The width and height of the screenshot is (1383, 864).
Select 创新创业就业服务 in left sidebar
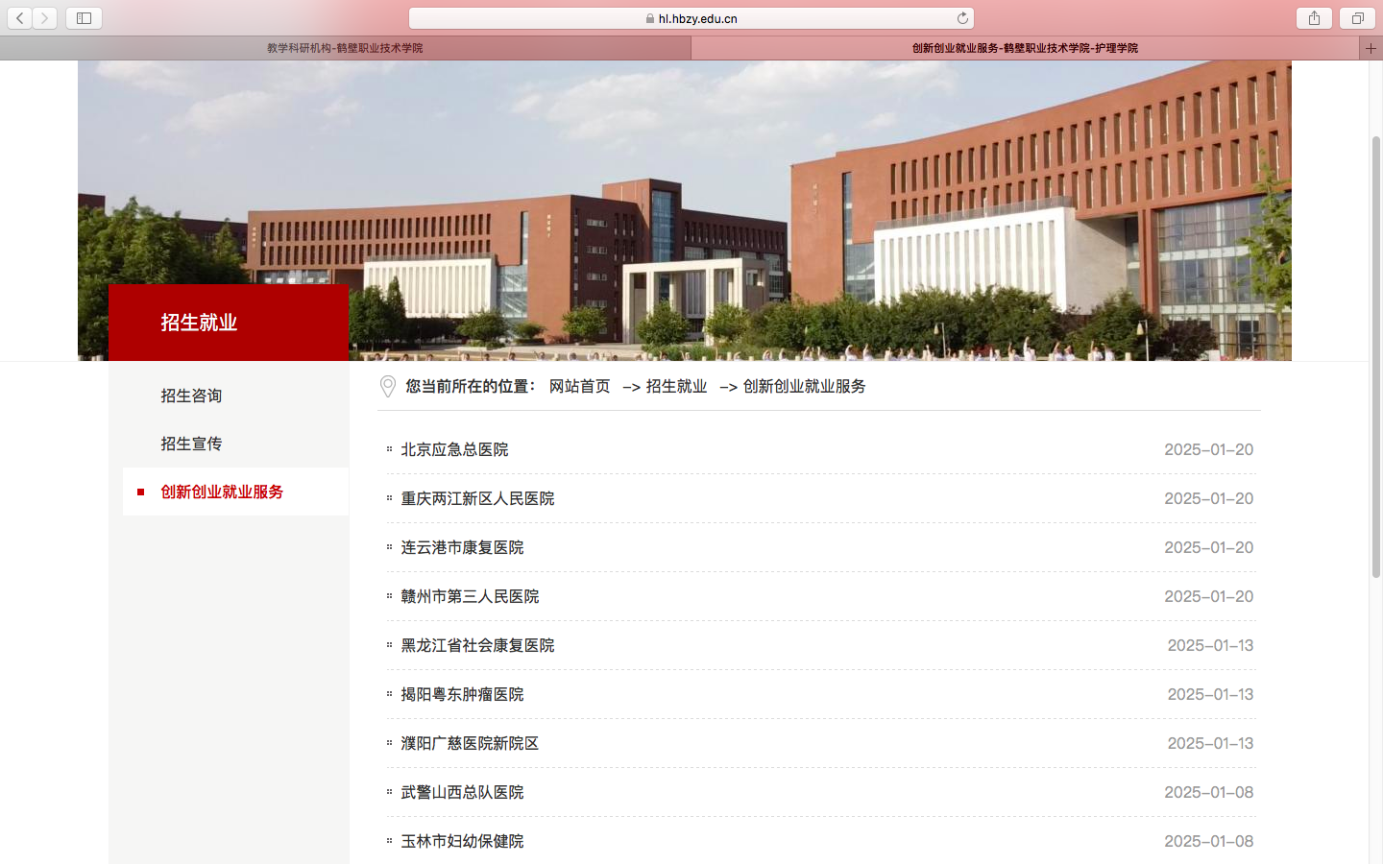pyautogui.click(x=222, y=492)
